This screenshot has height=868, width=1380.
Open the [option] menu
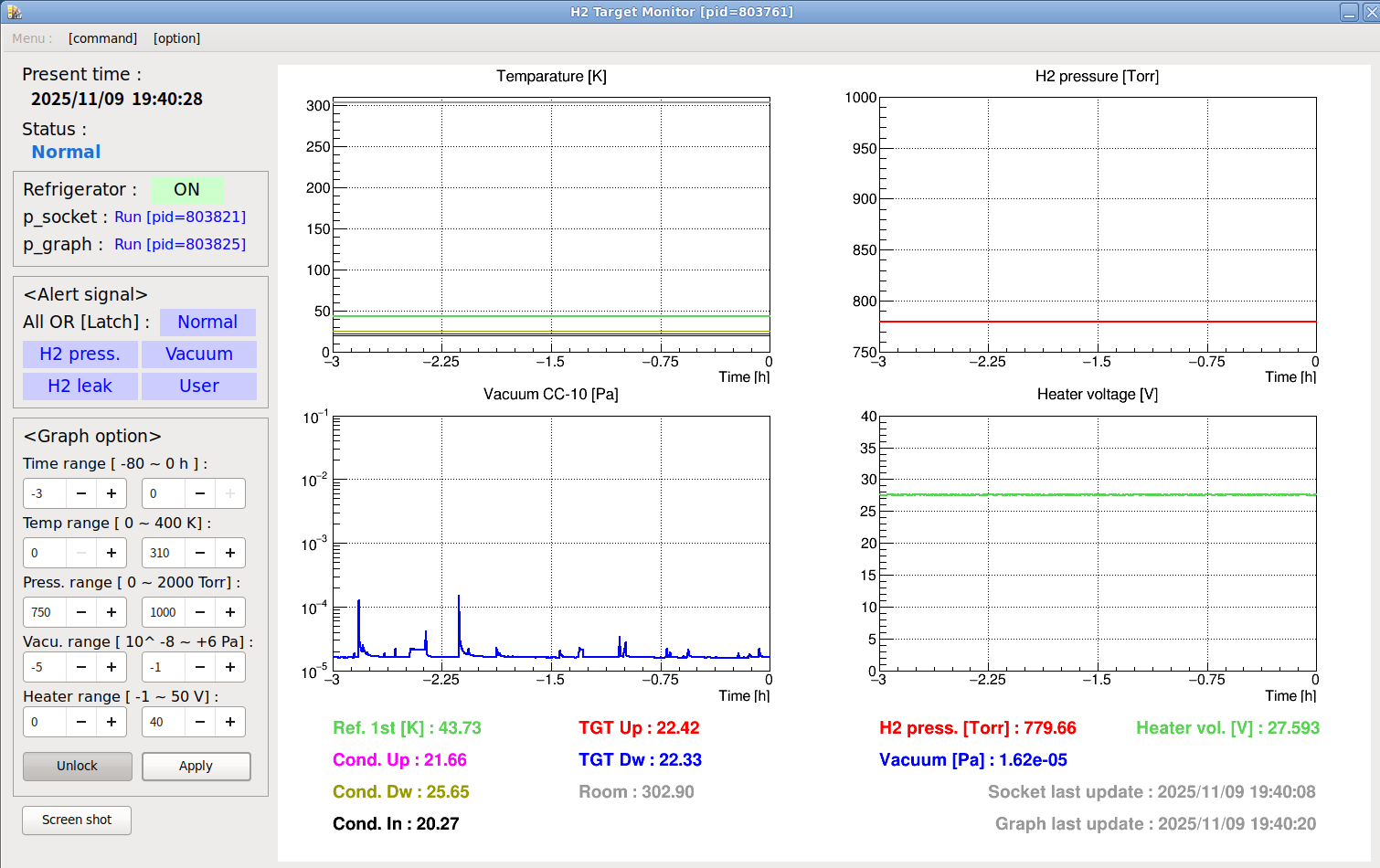[x=176, y=38]
